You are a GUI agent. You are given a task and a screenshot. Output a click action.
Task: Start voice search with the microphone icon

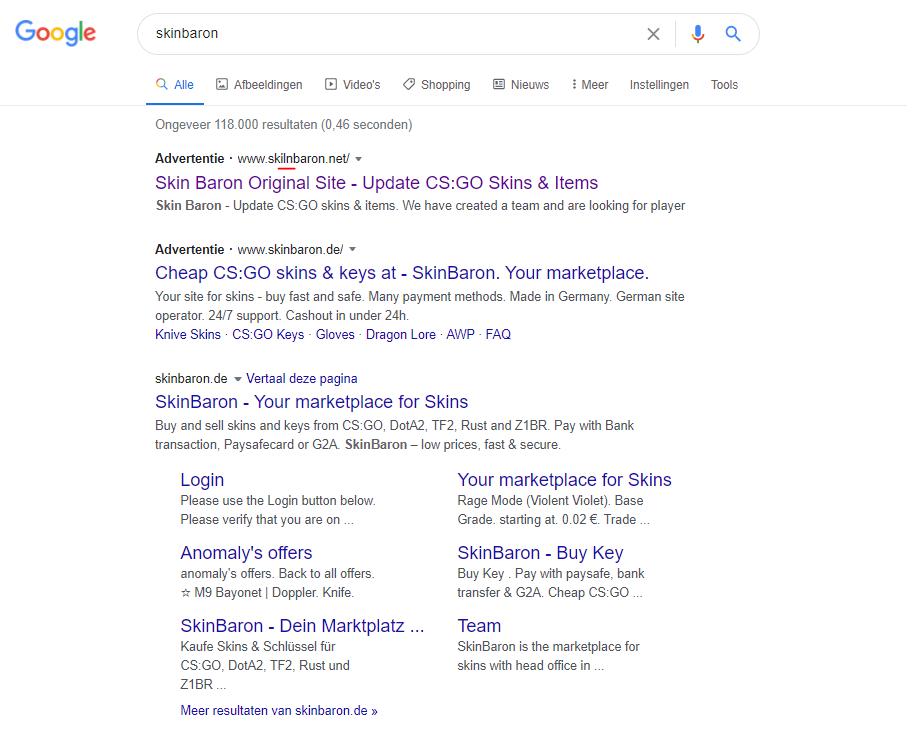698,34
